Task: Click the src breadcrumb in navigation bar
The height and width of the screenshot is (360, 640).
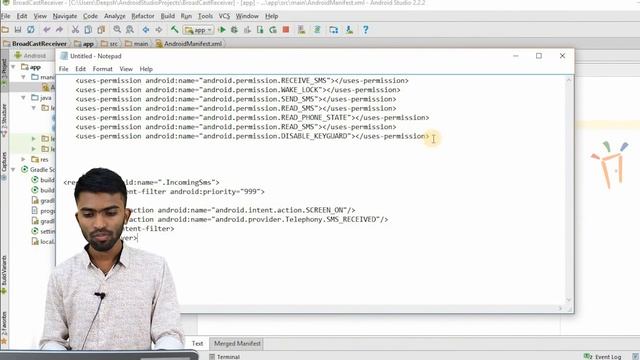Action: pyautogui.click(x=109, y=43)
